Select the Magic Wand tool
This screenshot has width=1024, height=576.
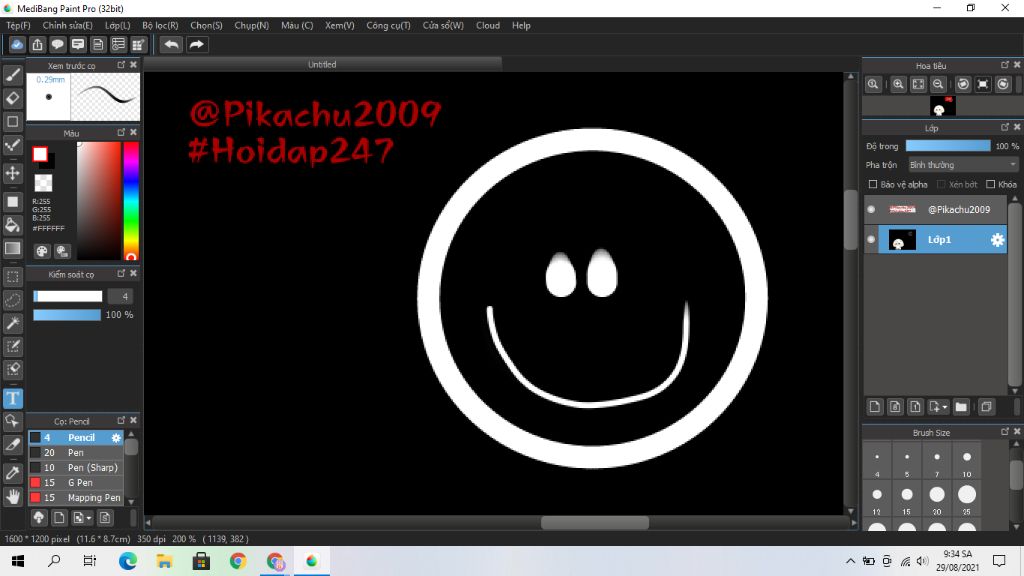[x=12, y=323]
